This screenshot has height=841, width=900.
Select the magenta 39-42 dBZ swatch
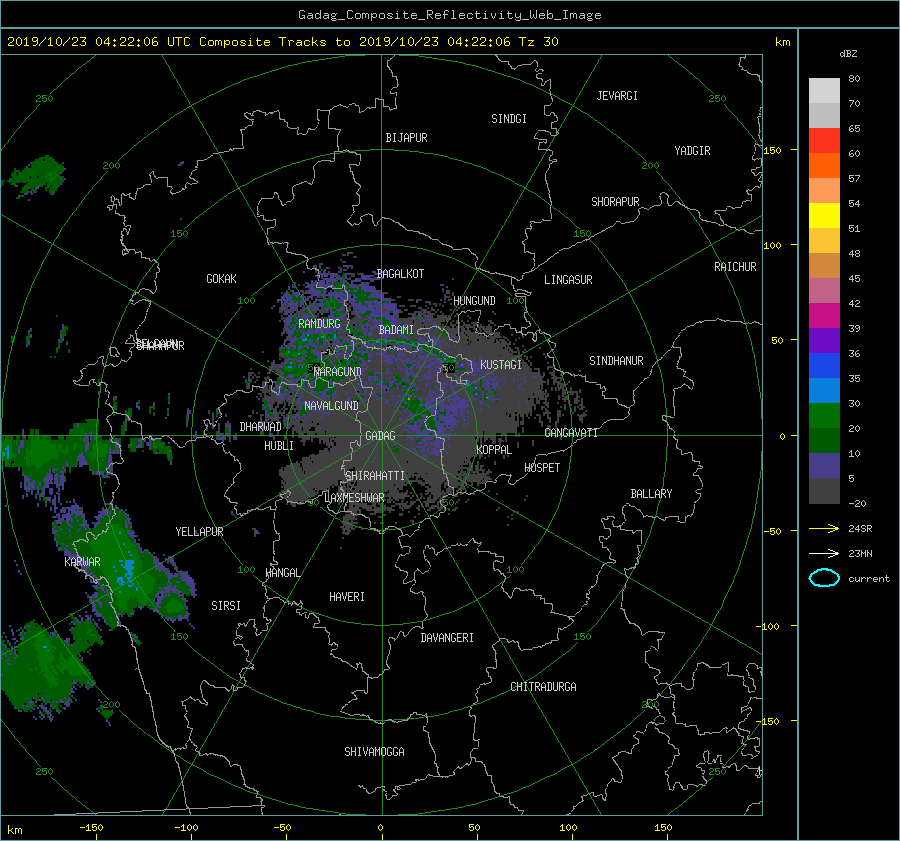point(824,315)
